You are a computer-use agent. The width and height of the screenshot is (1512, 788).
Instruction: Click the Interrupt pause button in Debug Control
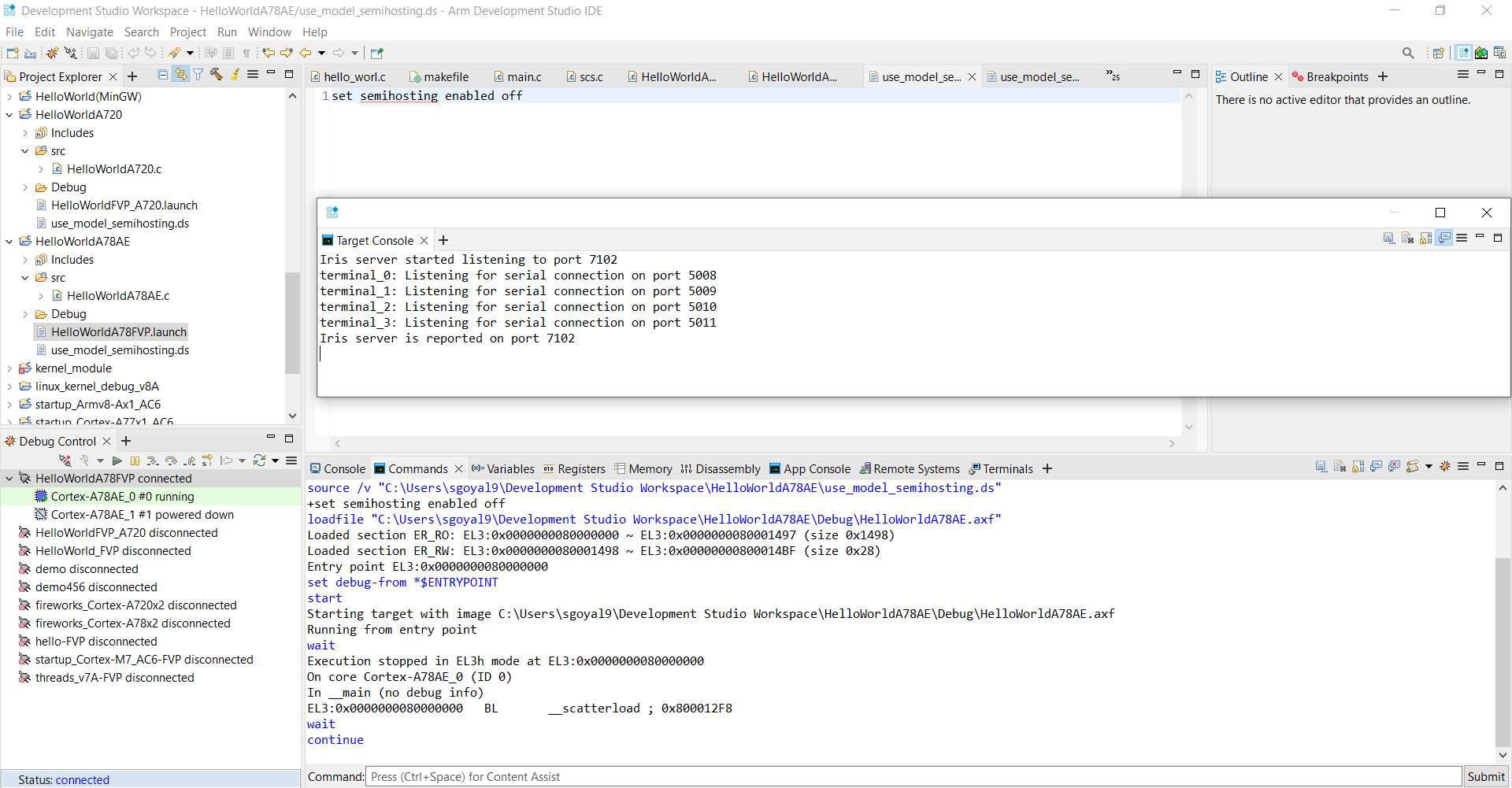click(x=135, y=461)
